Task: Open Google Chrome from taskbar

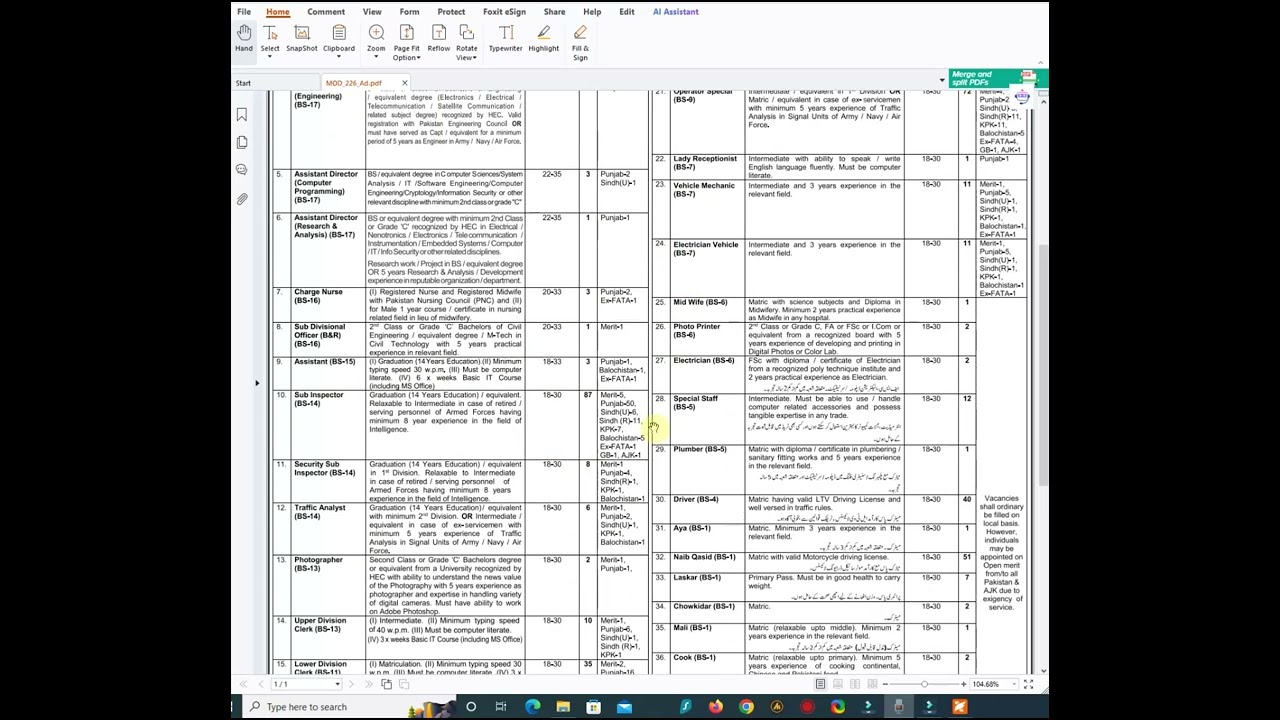Action: (x=746, y=707)
